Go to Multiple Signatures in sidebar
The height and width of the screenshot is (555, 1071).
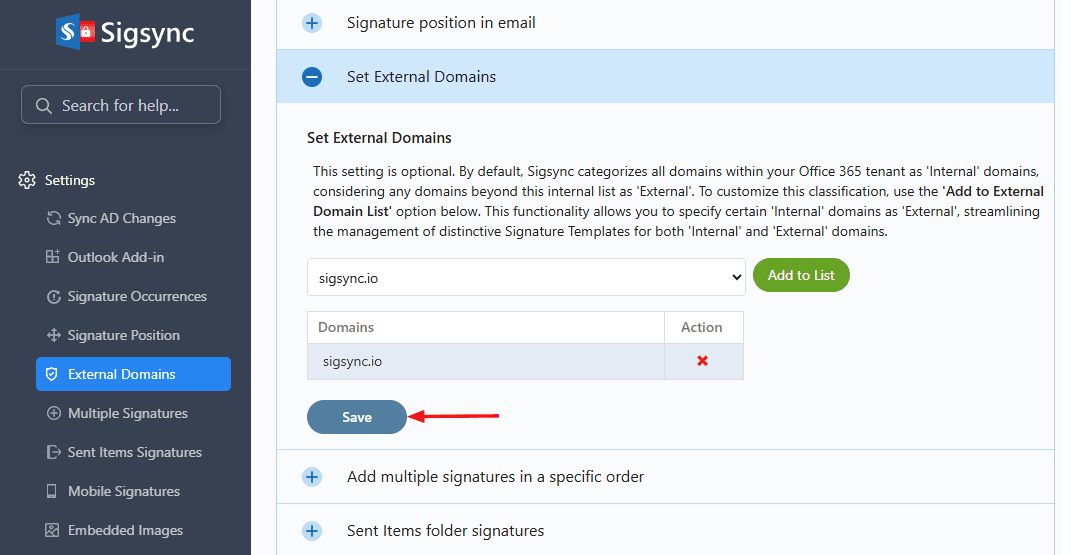coord(127,413)
